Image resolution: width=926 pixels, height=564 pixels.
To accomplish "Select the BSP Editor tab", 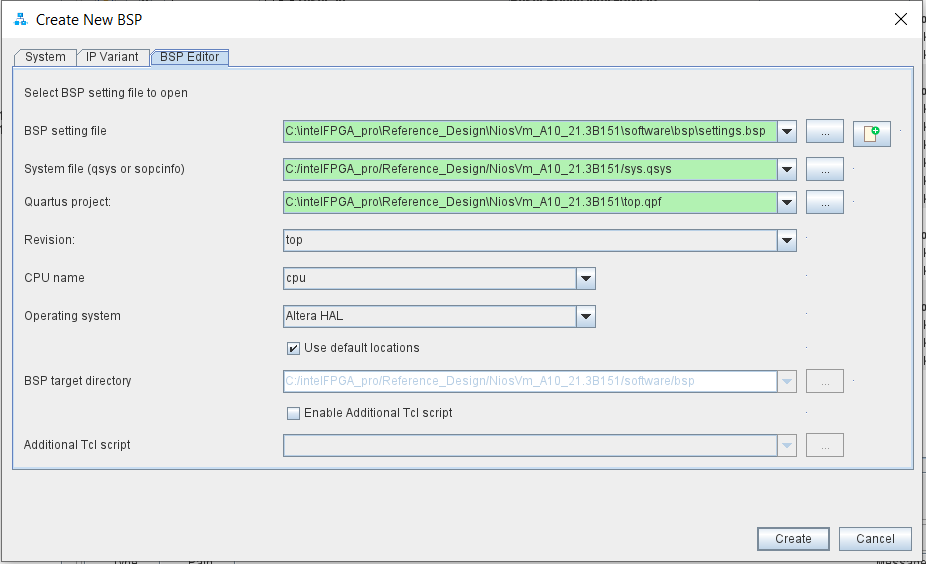I will (x=190, y=57).
